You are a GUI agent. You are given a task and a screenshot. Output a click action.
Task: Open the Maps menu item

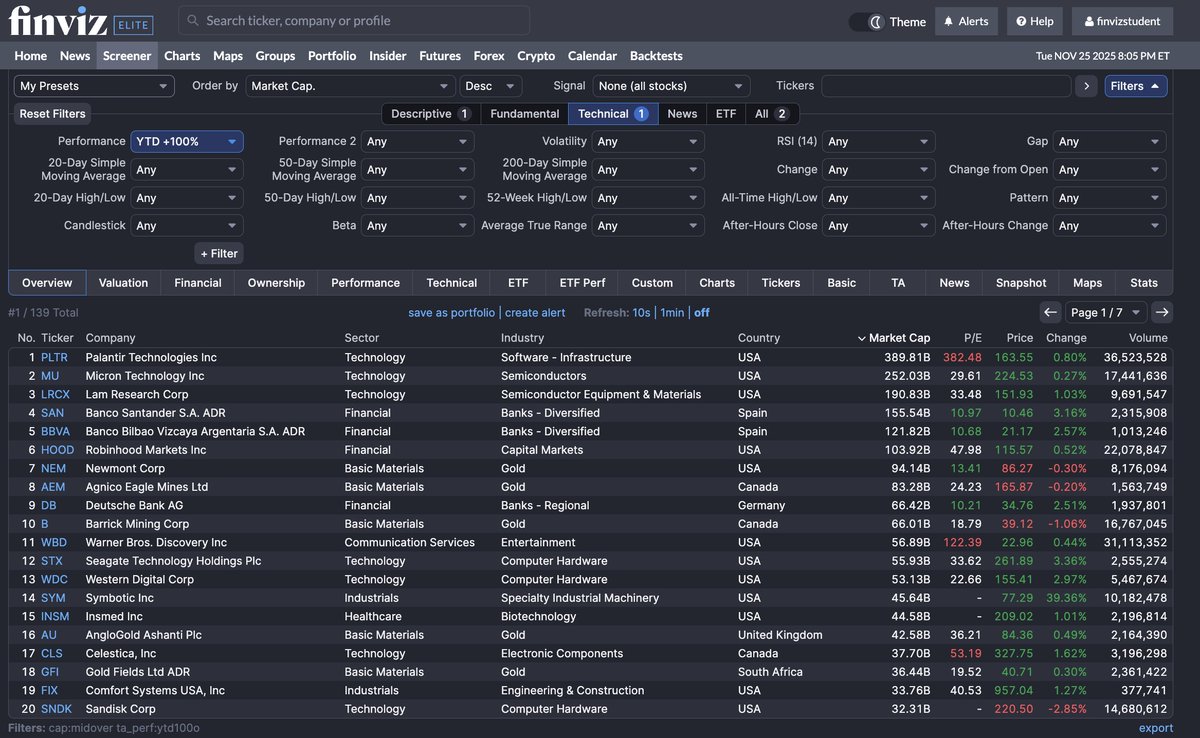pyautogui.click(x=228, y=56)
